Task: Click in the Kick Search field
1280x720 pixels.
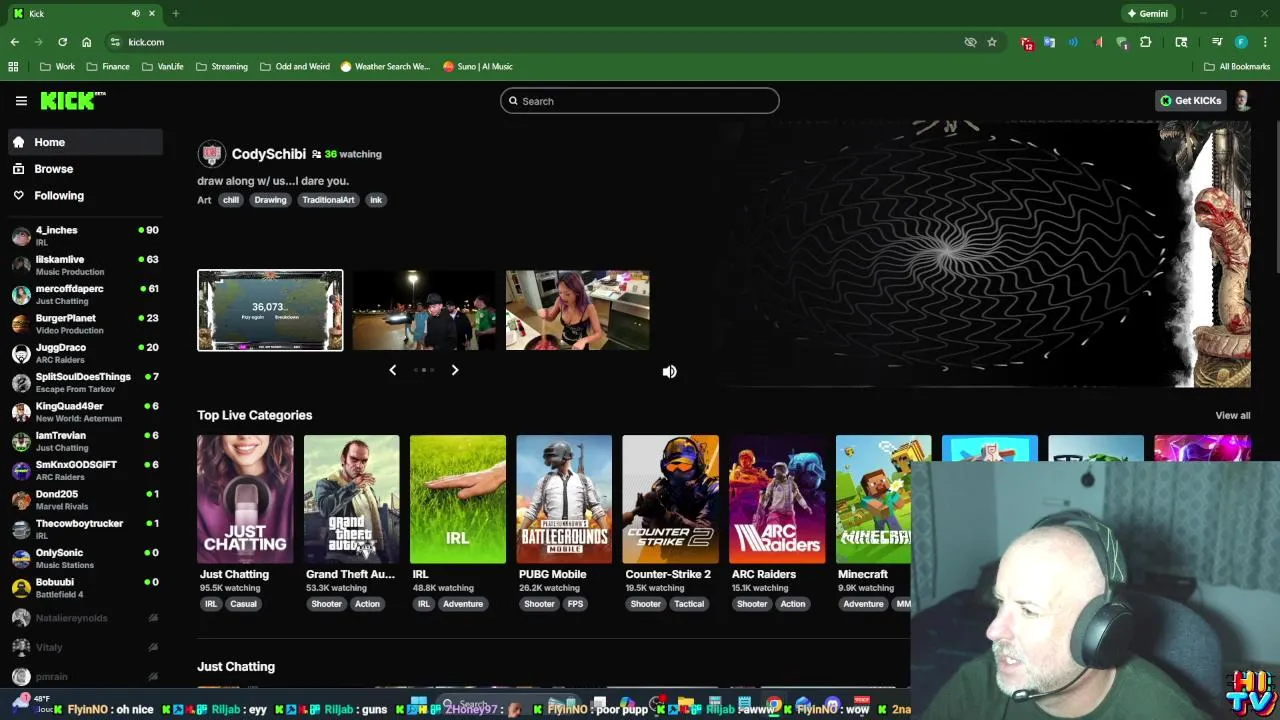Action: tap(640, 101)
